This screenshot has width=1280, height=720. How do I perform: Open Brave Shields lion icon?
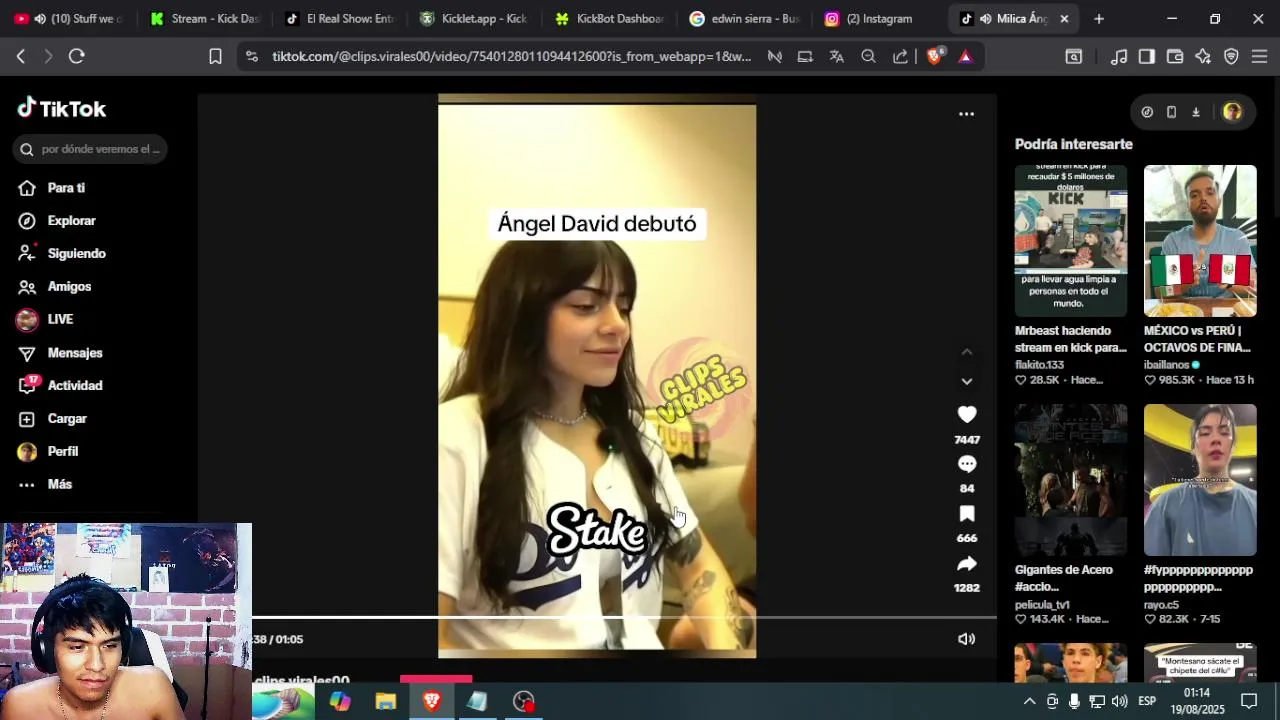(934, 57)
